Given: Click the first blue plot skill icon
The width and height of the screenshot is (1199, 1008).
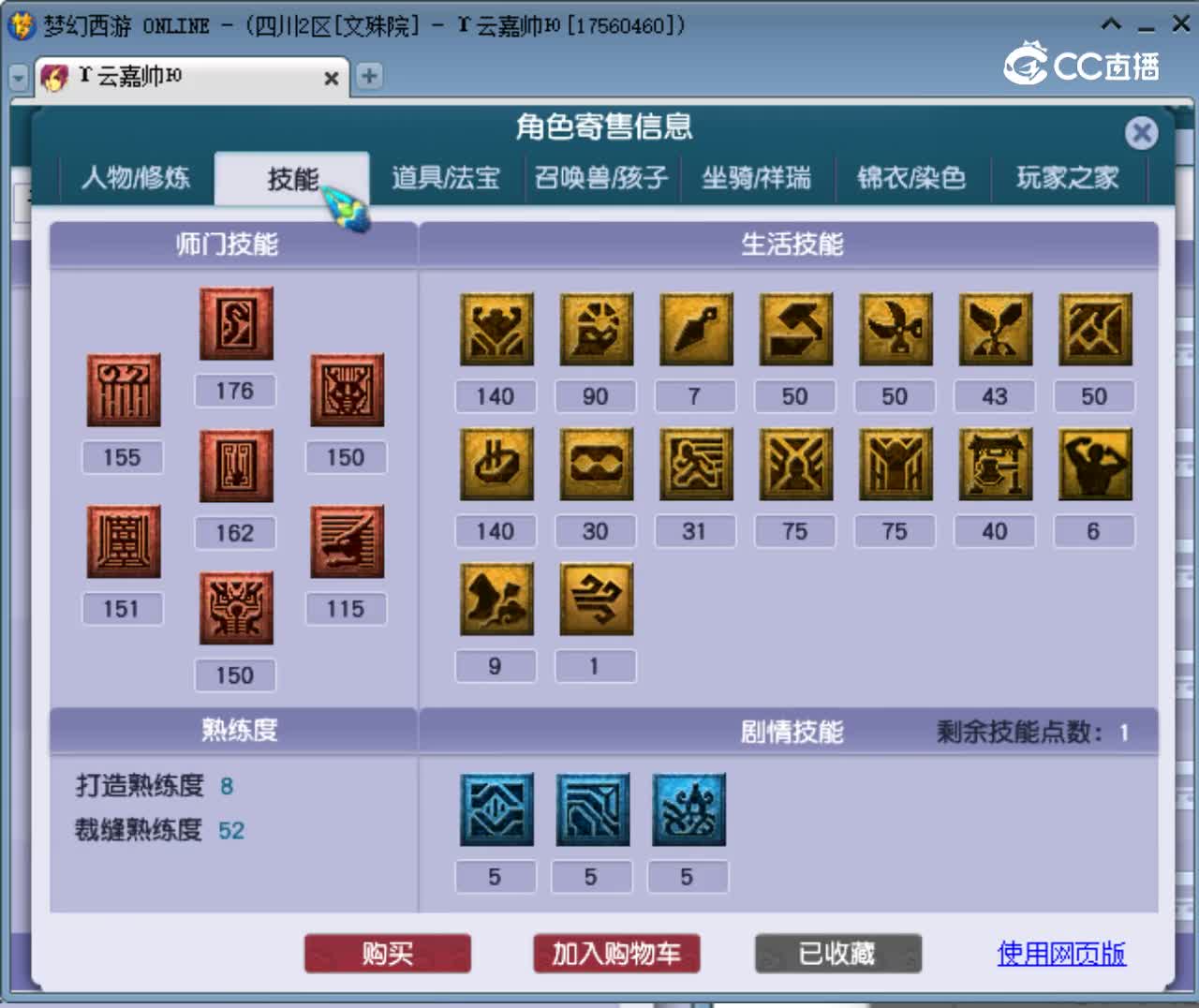Looking at the screenshot, I should click(496, 809).
